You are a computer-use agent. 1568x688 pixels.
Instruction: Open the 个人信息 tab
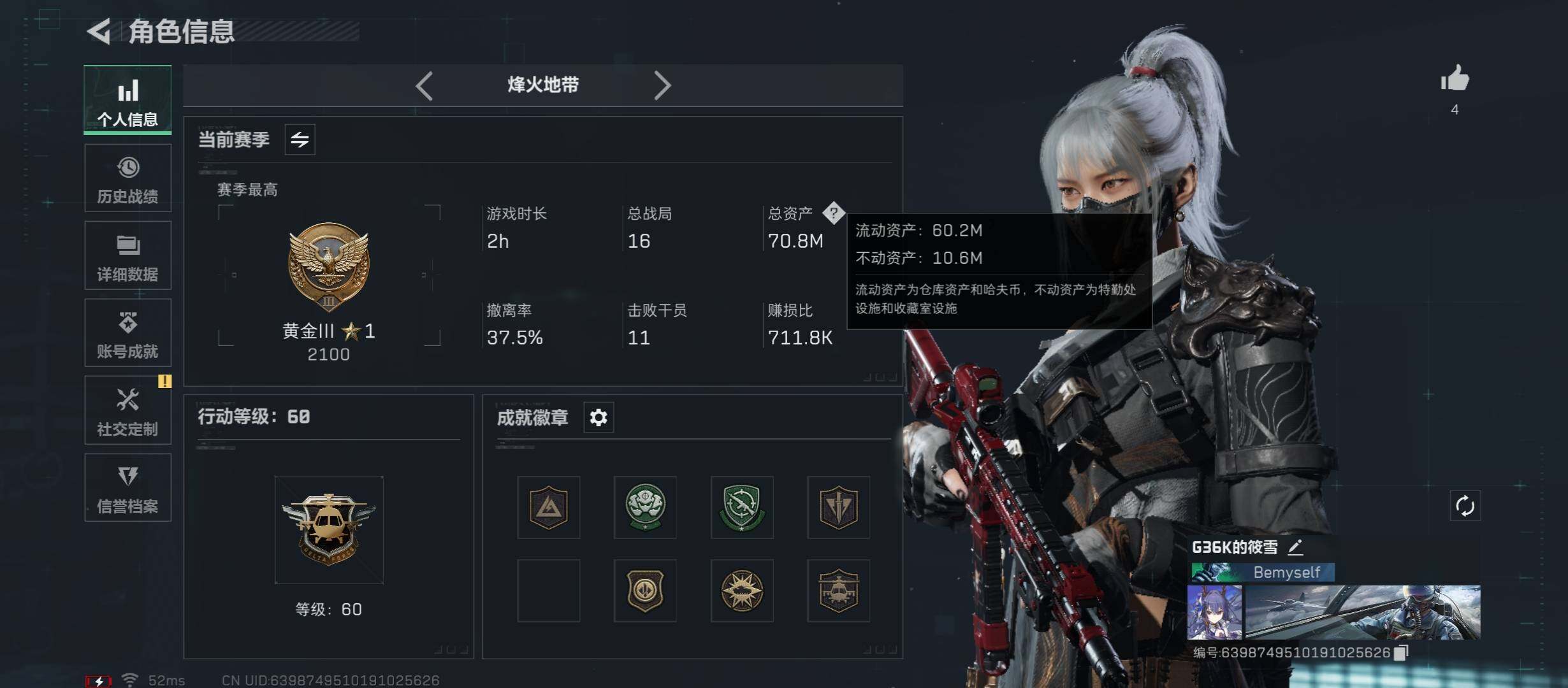coord(127,100)
